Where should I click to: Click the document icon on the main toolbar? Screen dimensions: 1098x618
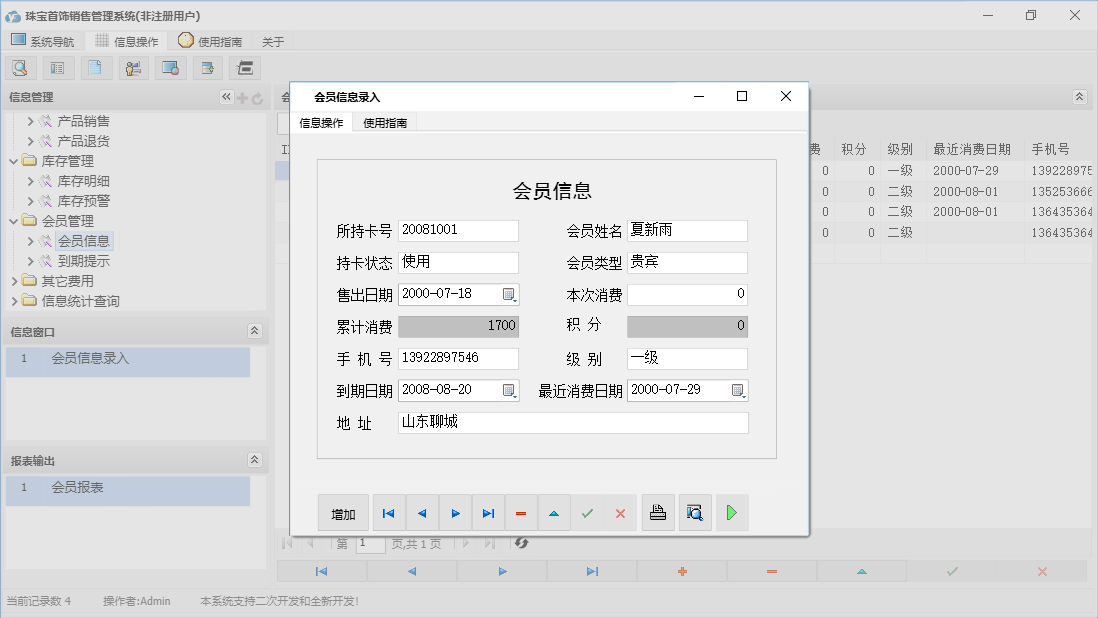tap(95, 67)
